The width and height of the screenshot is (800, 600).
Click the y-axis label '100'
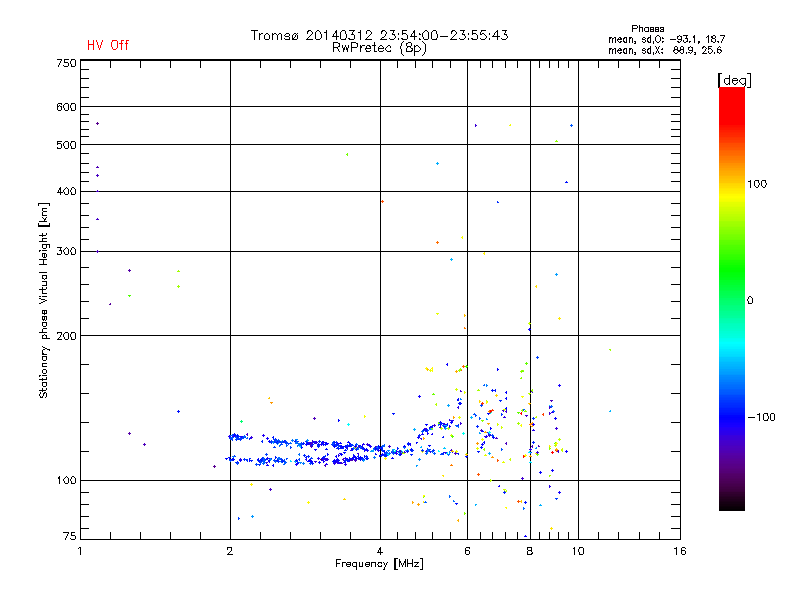[66, 480]
